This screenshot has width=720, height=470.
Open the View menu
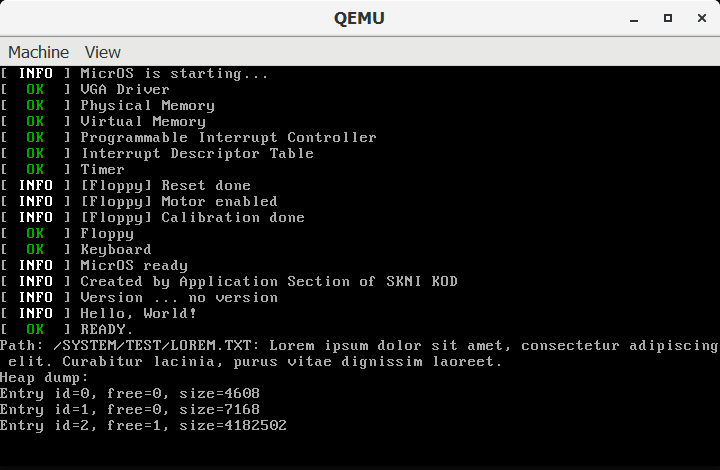coord(102,52)
